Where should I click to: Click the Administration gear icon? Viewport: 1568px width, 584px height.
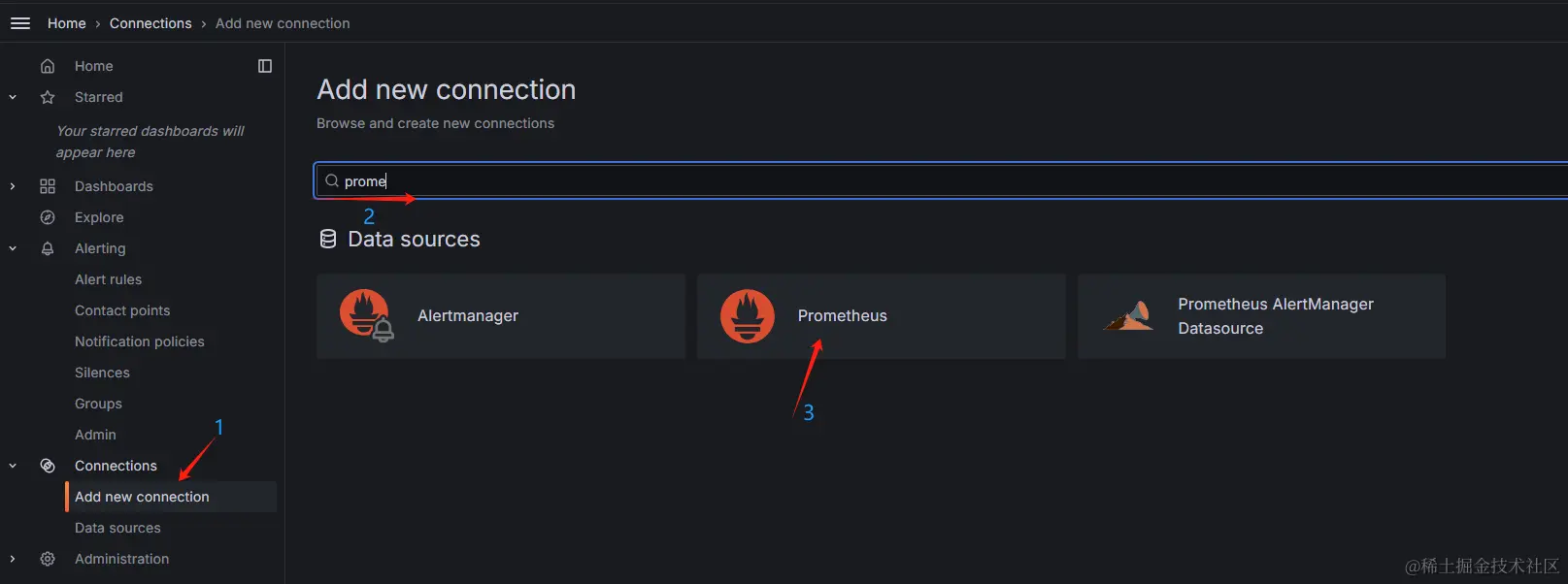pos(48,559)
